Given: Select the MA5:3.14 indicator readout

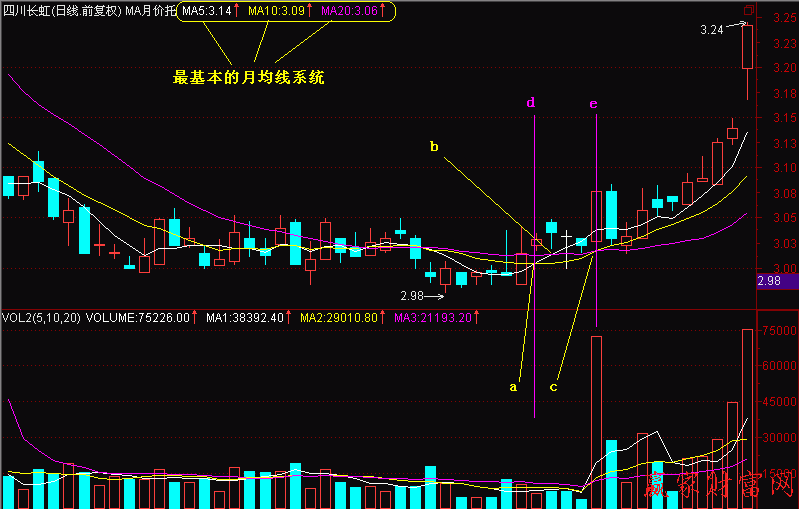Looking at the screenshot, I should [206, 11].
